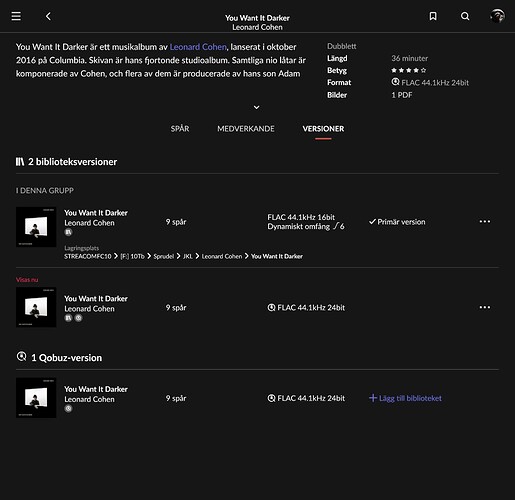Click the first rating star

[x=394, y=70]
